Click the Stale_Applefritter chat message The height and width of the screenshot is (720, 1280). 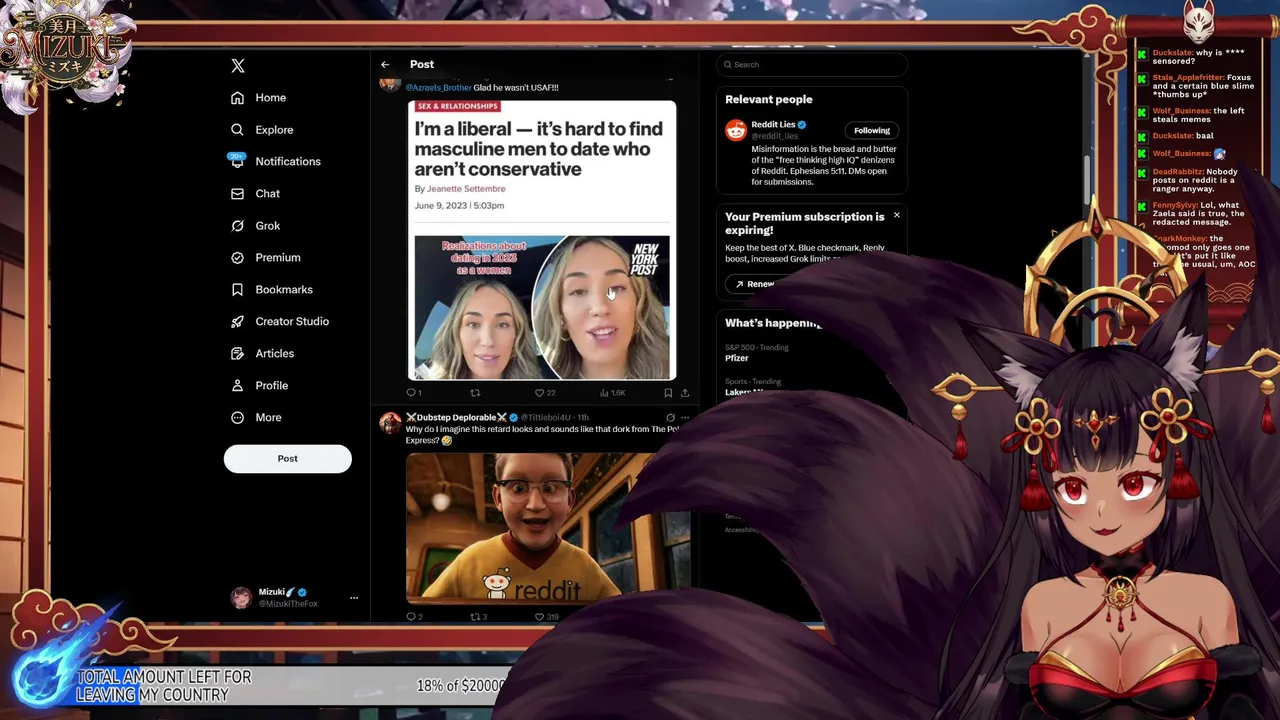click(1202, 87)
